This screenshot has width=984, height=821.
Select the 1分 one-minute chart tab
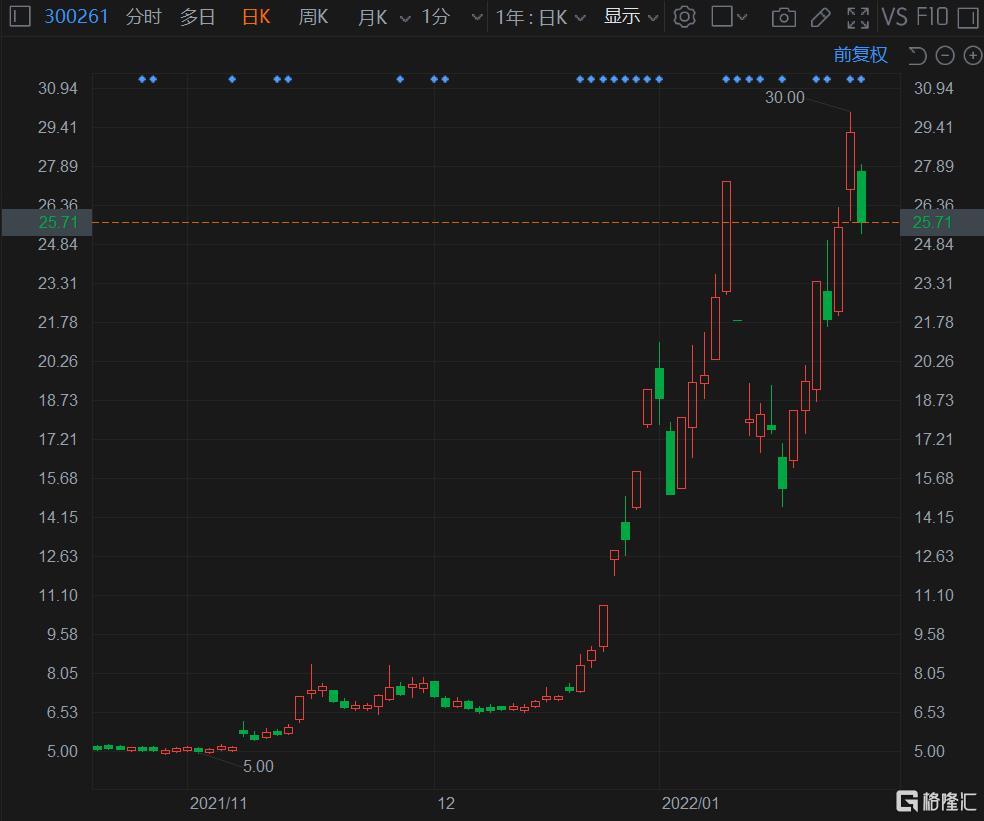pos(436,16)
